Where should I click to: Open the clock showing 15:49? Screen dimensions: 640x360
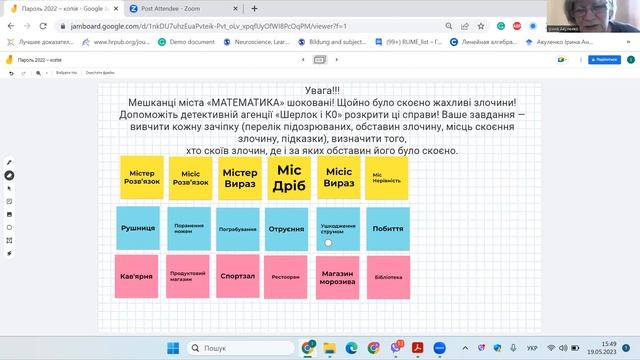602,348
